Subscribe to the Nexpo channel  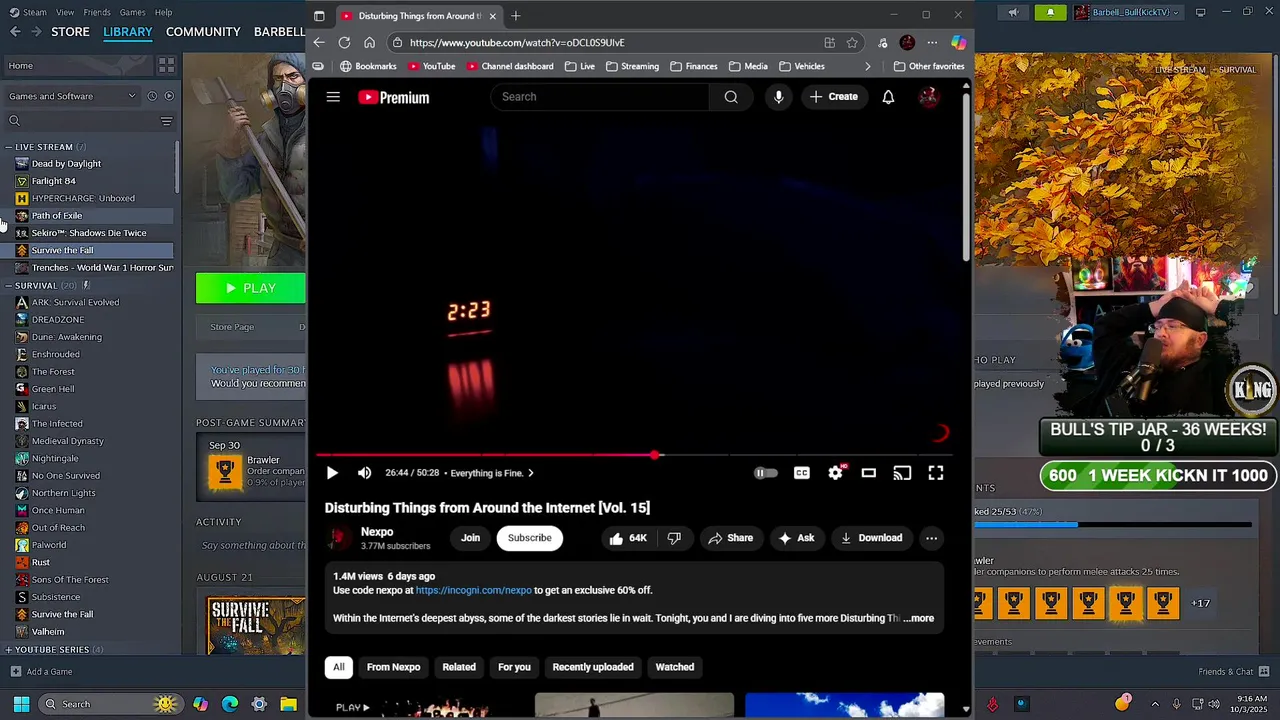pyautogui.click(x=529, y=538)
